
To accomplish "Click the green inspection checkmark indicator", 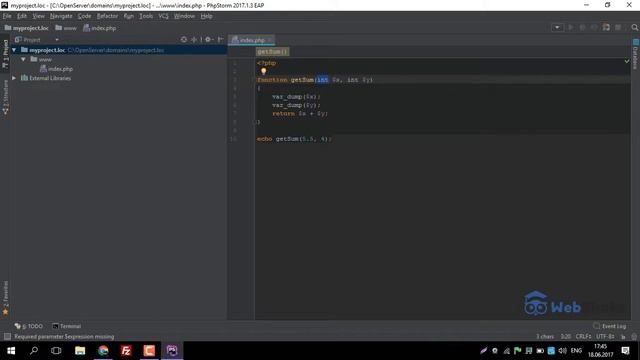I will [627, 61].
